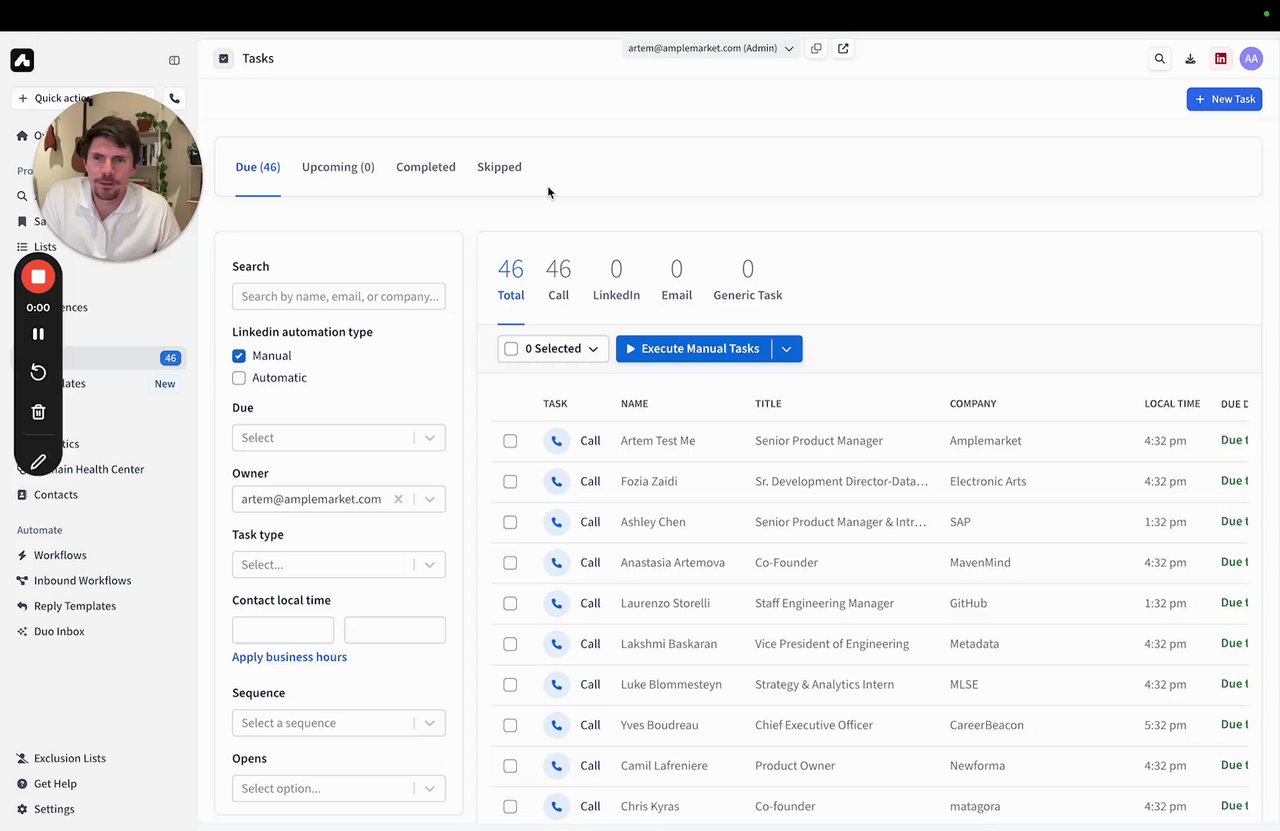Image resolution: width=1280 pixels, height=831 pixels.
Task: Focus the Search by name input field
Action: point(339,296)
